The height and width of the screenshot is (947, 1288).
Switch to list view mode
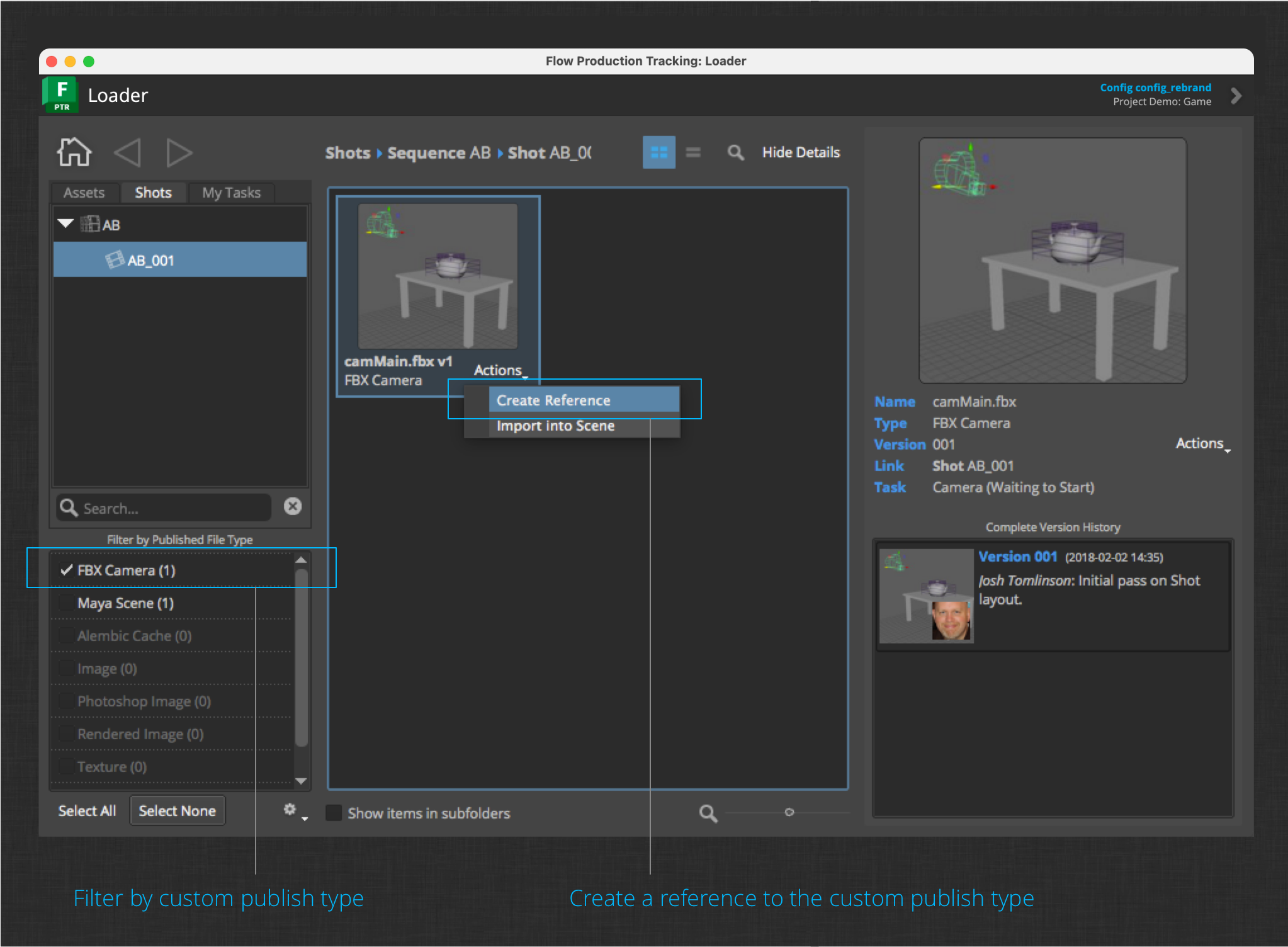coord(693,152)
